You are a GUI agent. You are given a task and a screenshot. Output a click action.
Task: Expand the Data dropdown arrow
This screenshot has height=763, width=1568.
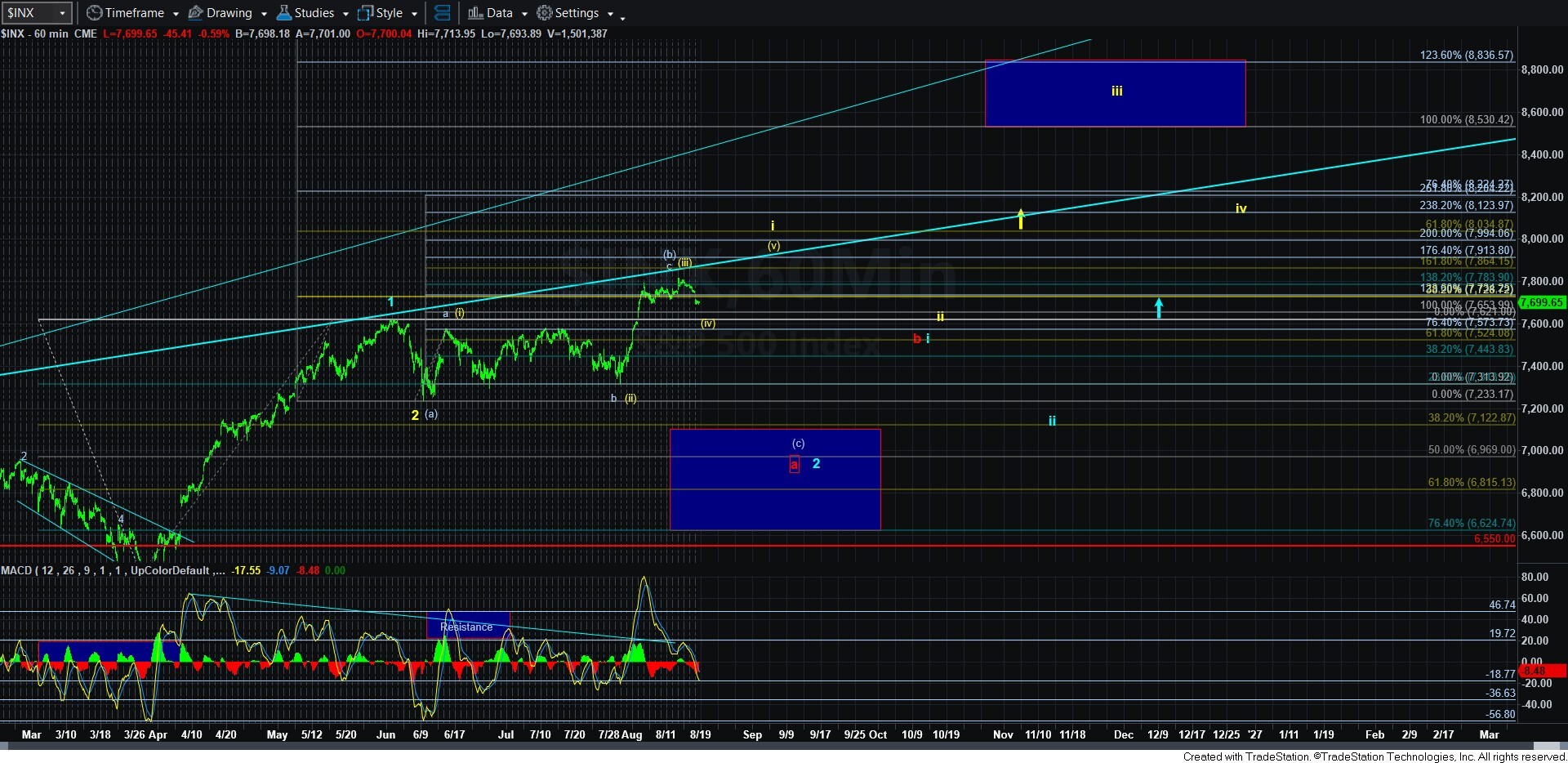click(x=524, y=14)
